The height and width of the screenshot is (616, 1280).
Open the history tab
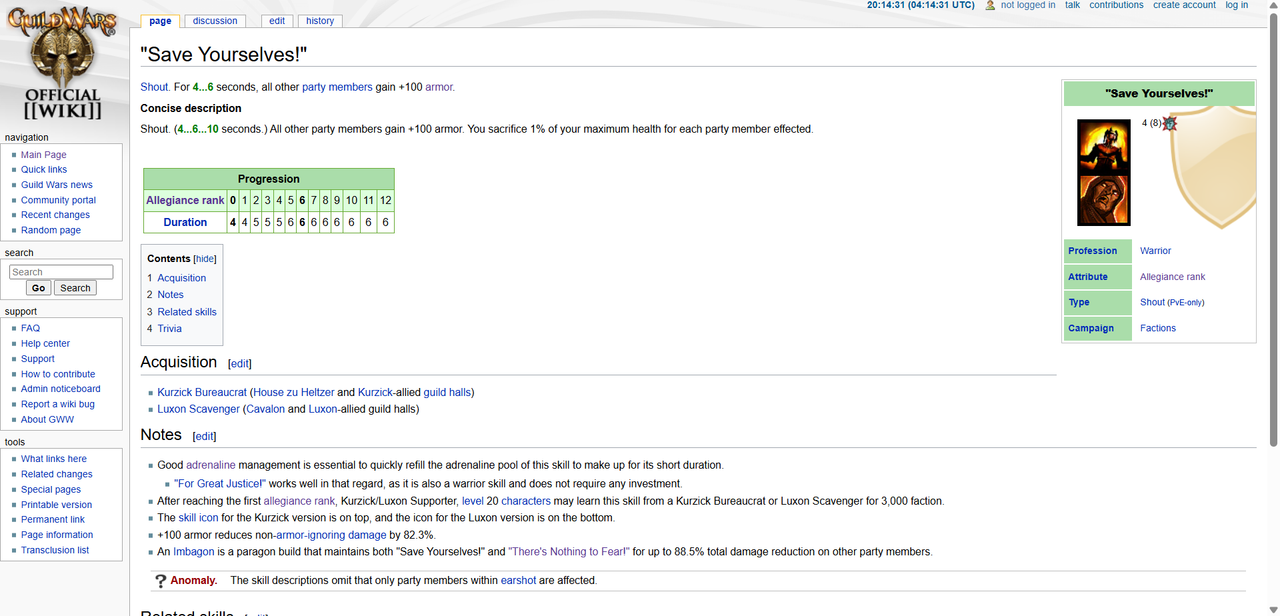(320, 21)
